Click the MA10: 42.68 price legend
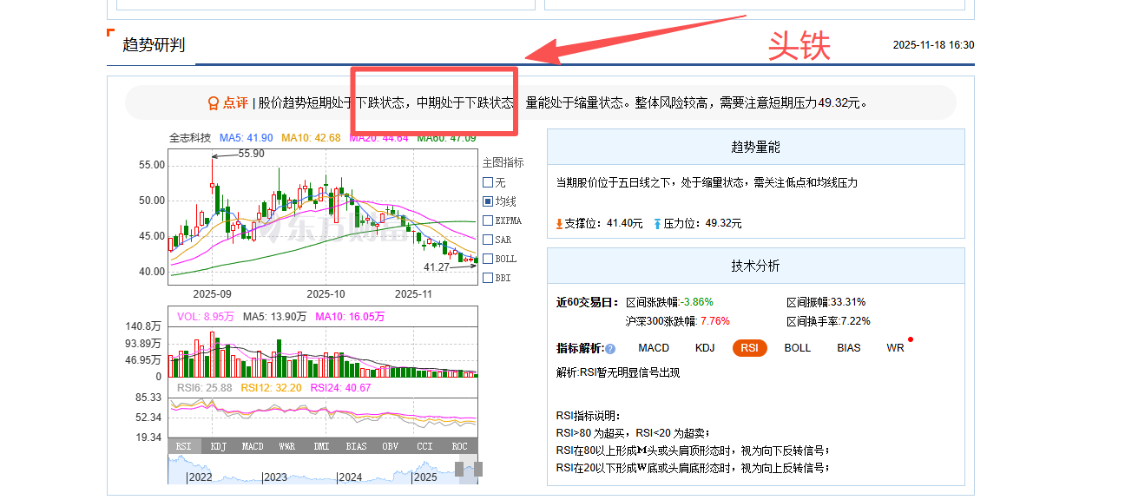This screenshot has height=500, width=1125. coord(311,138)
